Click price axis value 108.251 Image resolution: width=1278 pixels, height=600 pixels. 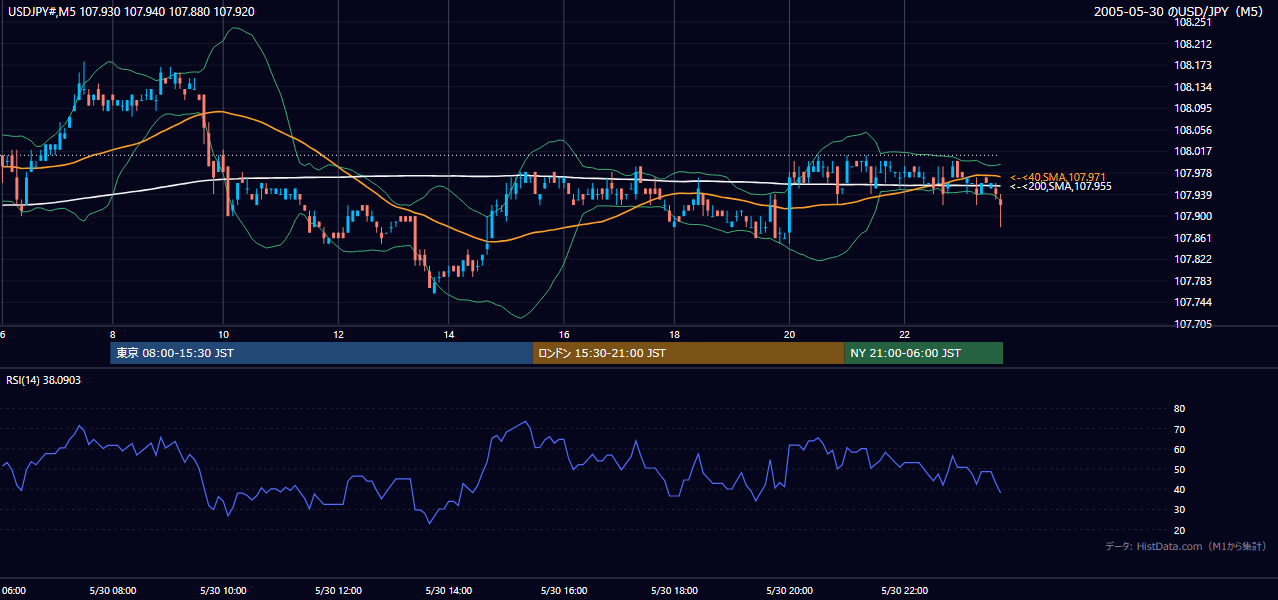pyautogui.click(x=1194, y=22)
